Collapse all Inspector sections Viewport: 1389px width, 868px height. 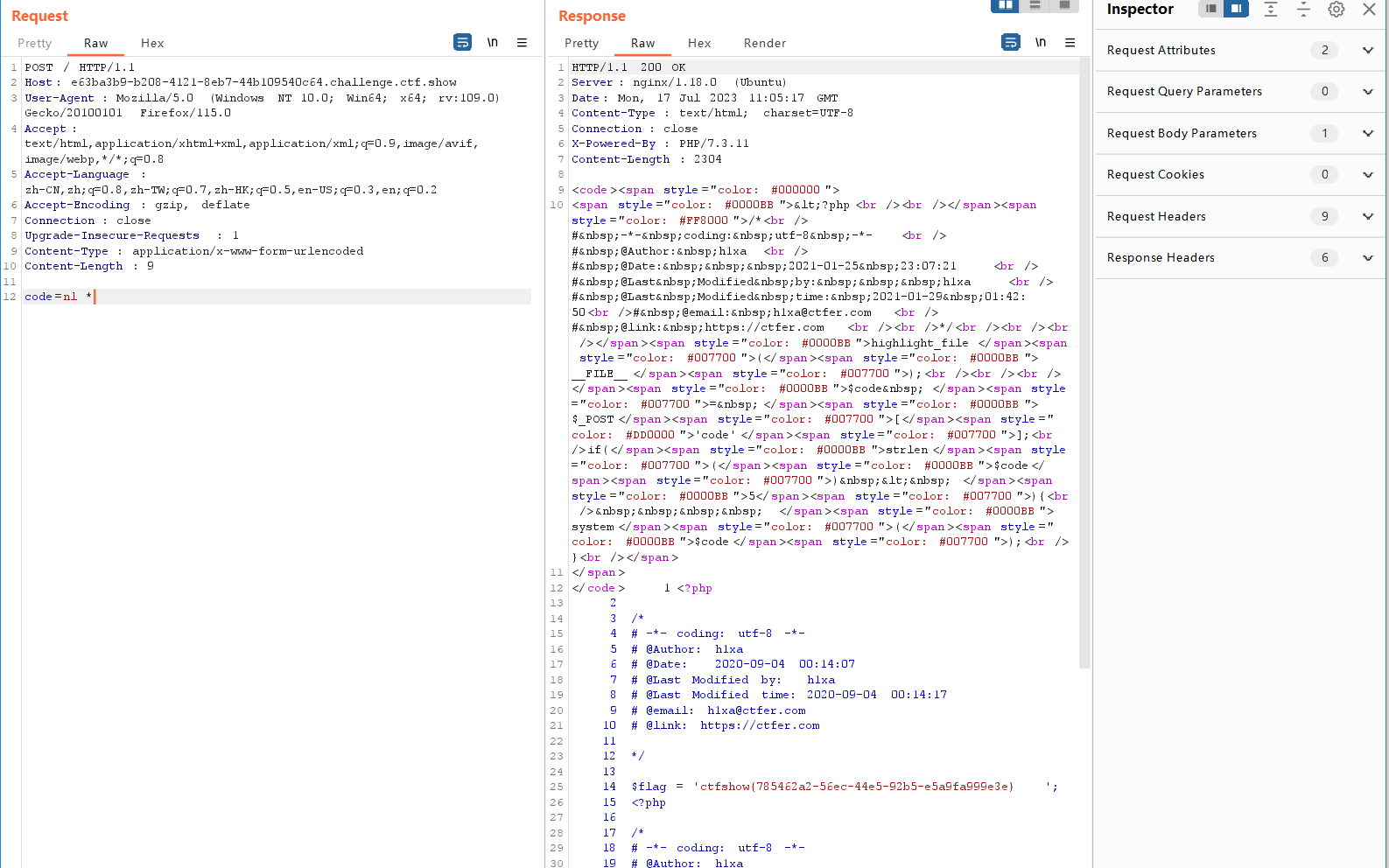click(1303, 9)
